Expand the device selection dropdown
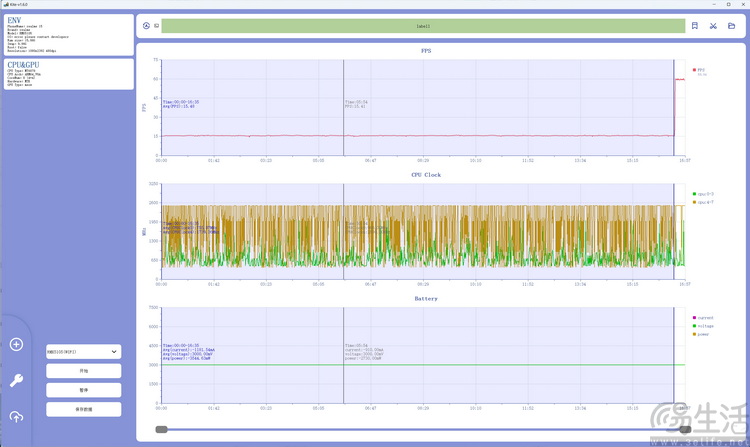750x447 pixels. 83,352
